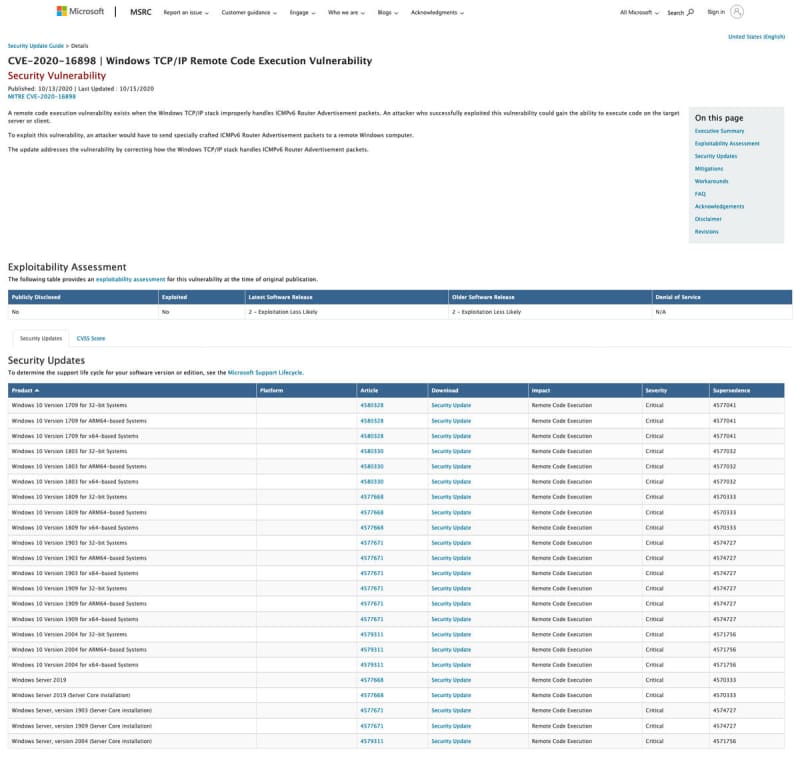The image size is (800, 757).
Task: Open the Sign in account avatar icon
Action: 737,12
